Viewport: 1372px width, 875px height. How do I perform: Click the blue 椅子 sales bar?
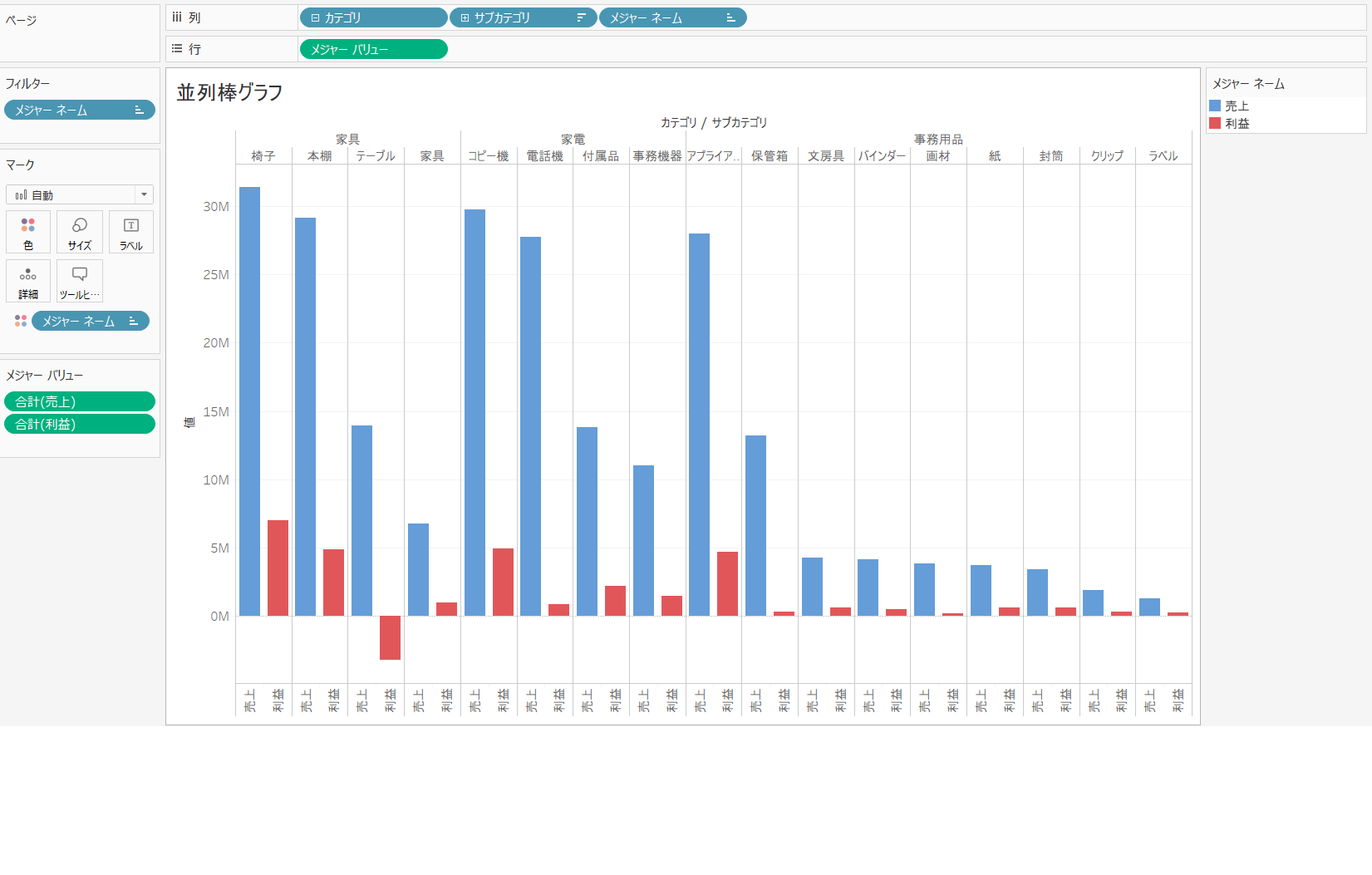click(249, 401)
